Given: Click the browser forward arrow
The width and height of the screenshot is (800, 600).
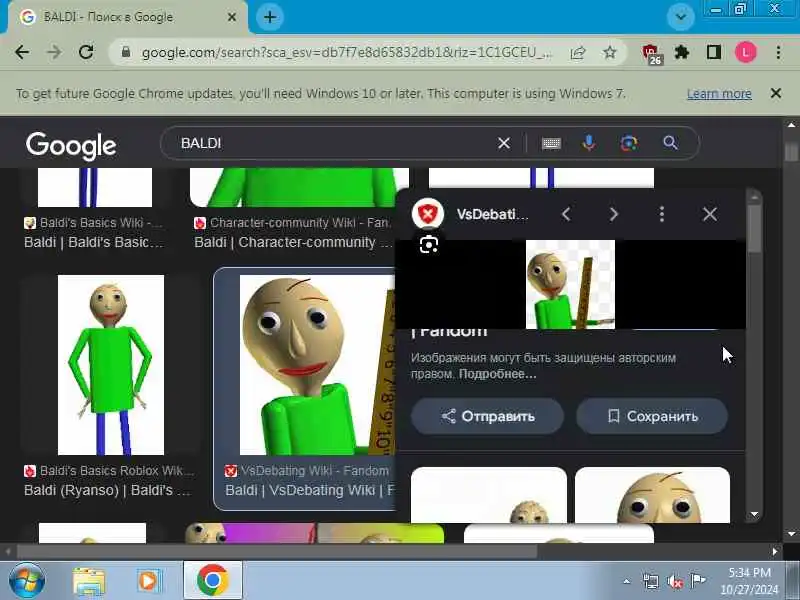Looking at the screenshot, I should pyautogui.click(x=54, y=52).
